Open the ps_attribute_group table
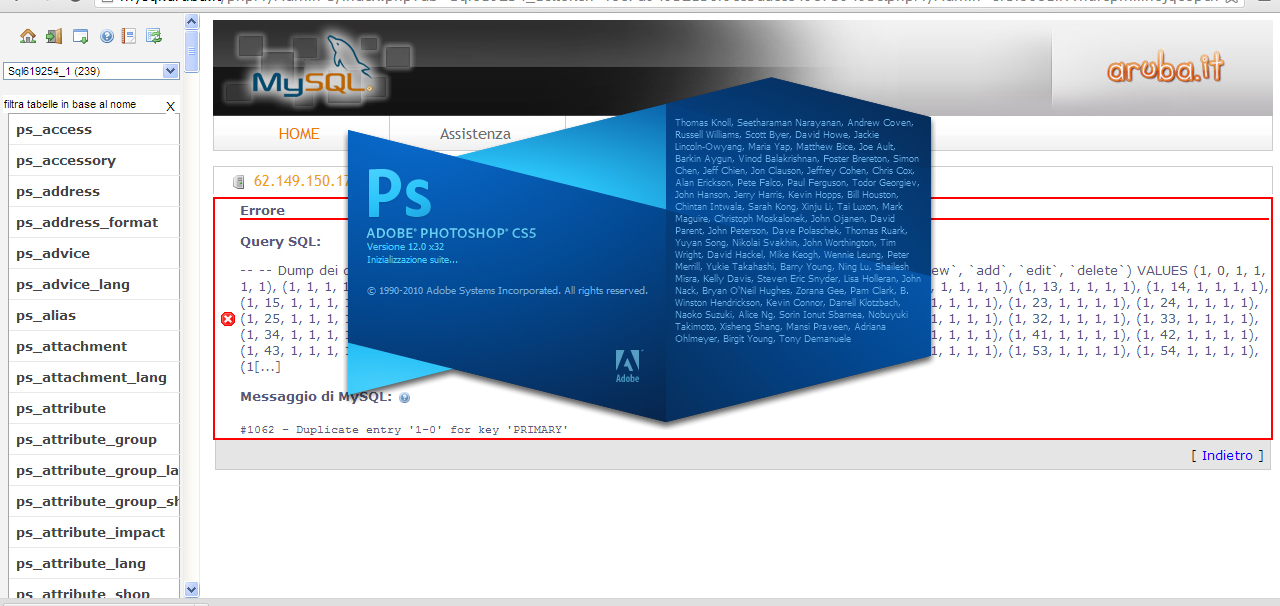The image size is (1280, 606). click(x=86, y=440)
